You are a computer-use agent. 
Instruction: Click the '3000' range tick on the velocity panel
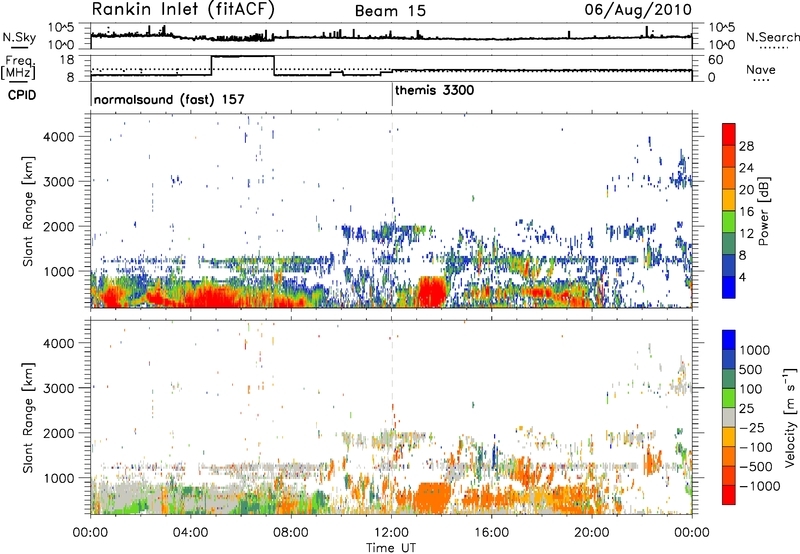(59, 388)
